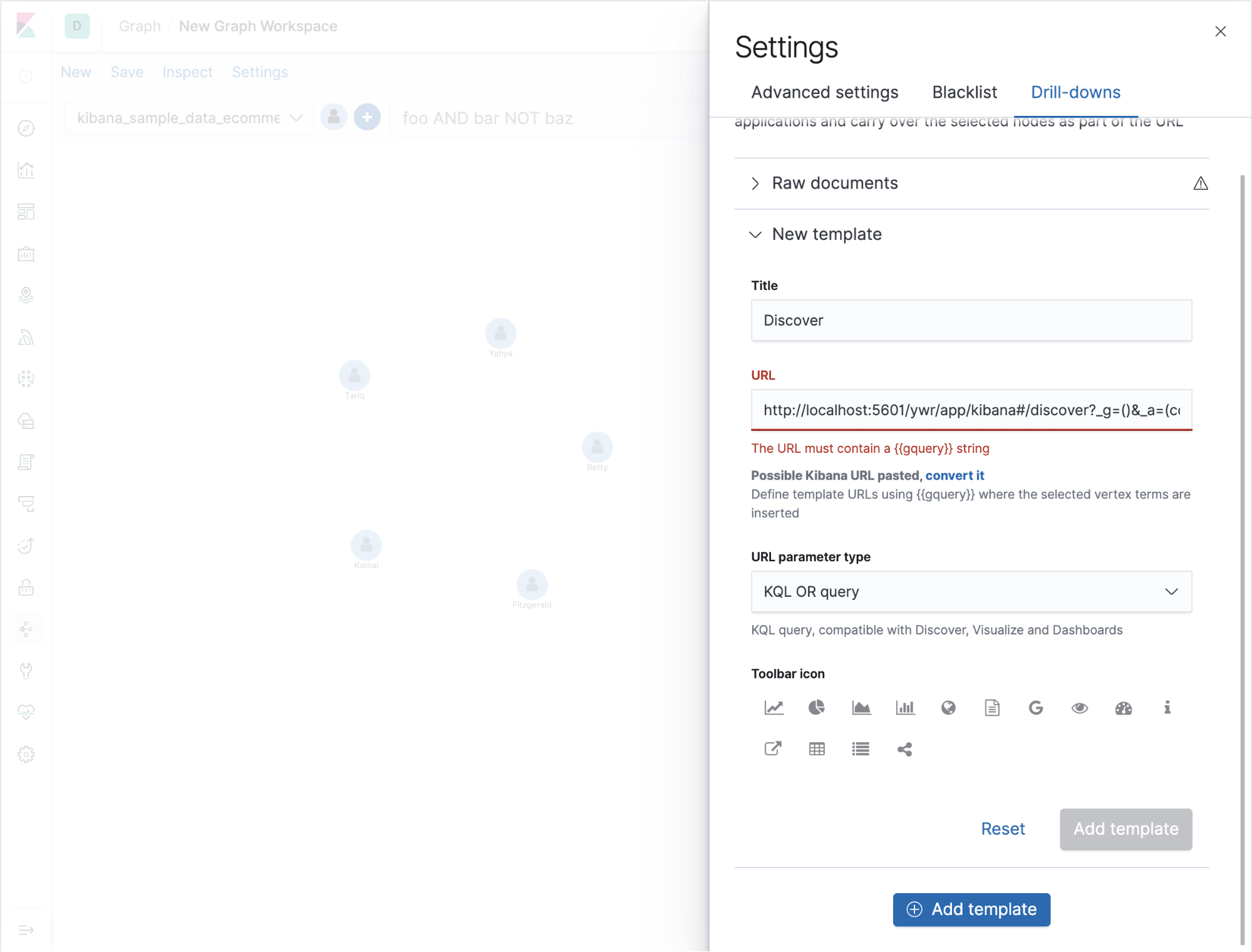Click the D space avatar
The width and height of the screenshot is (1252, 952).
click(77, 26)
